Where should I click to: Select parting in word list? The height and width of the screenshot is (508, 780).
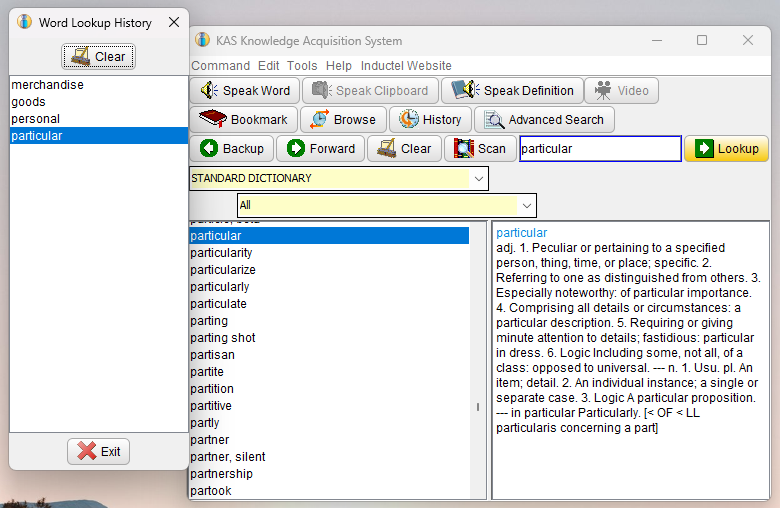pyautogui.click(x=329, y=320)
